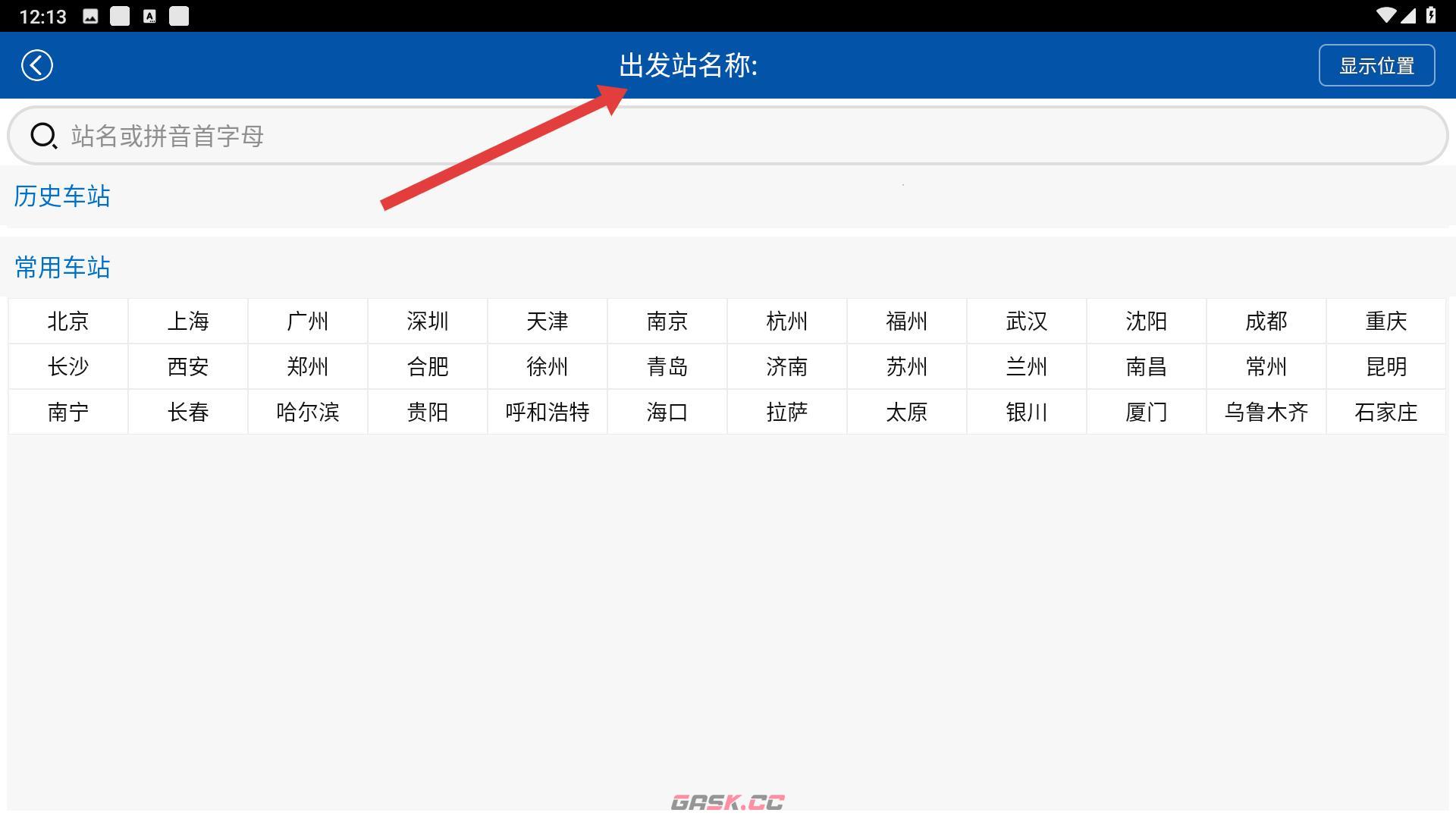This screenshot has width=1456, height=819.
Task: Select 北京 as the departure station
Action: (x=67, y=321)
